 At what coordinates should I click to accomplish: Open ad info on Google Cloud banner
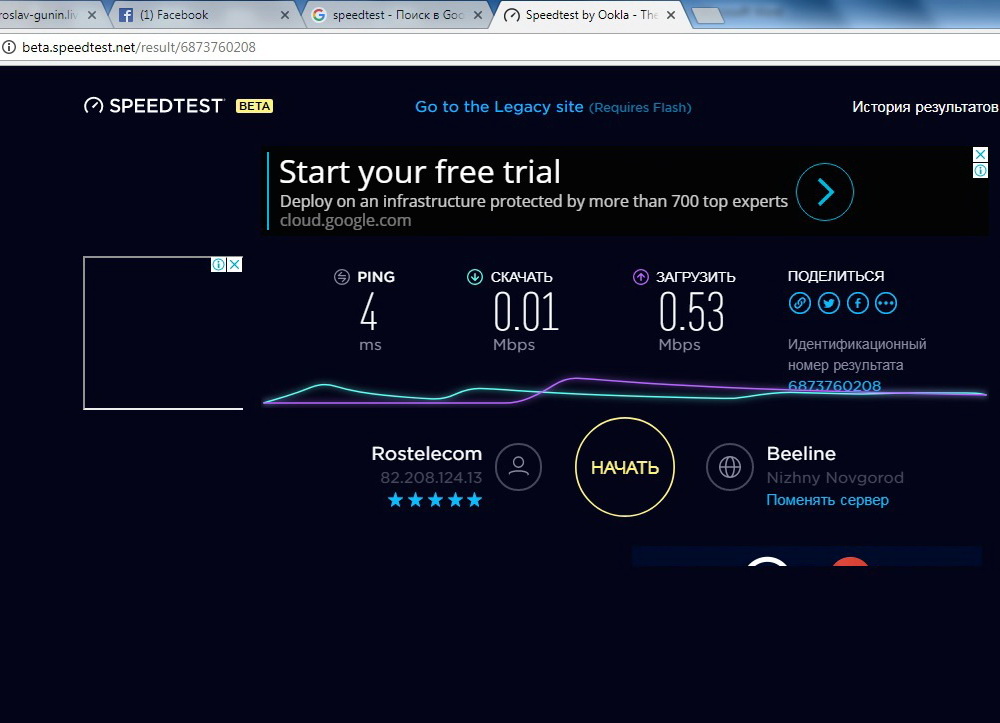tap(980, 170)
